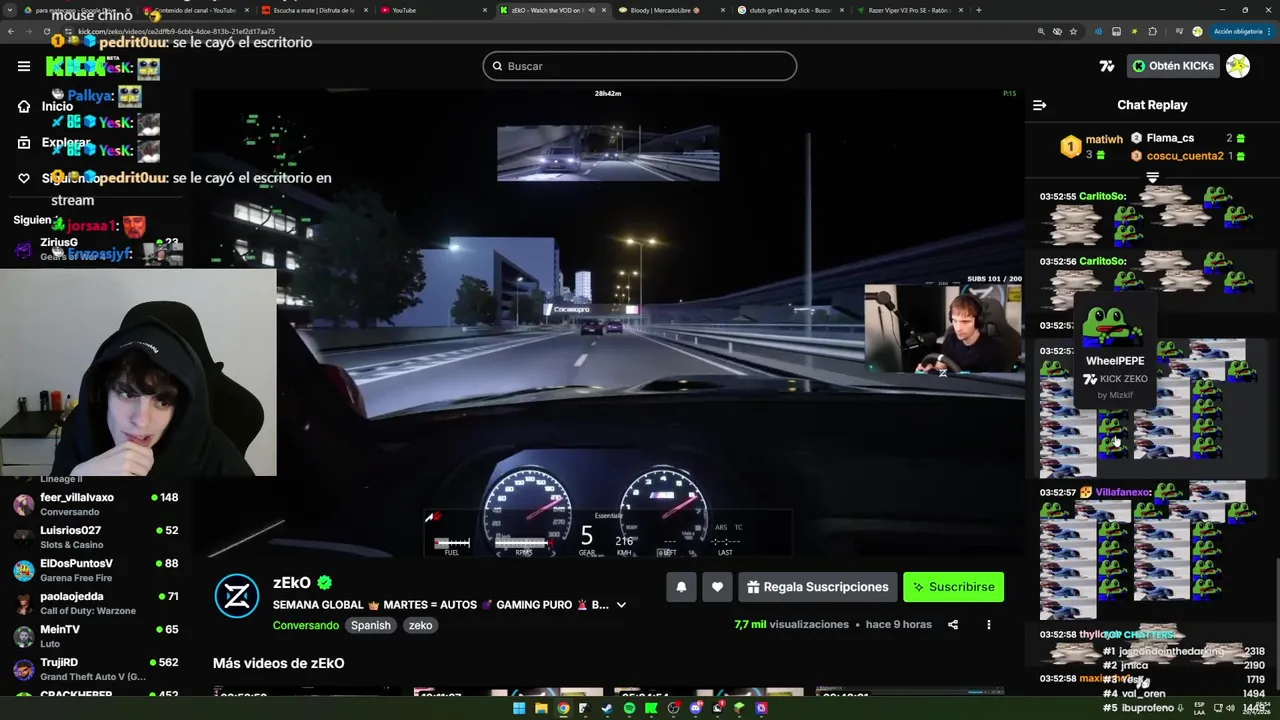Open the three-dot video options menu
Viewport: 1280px width, 720px height.
(989, 625)
